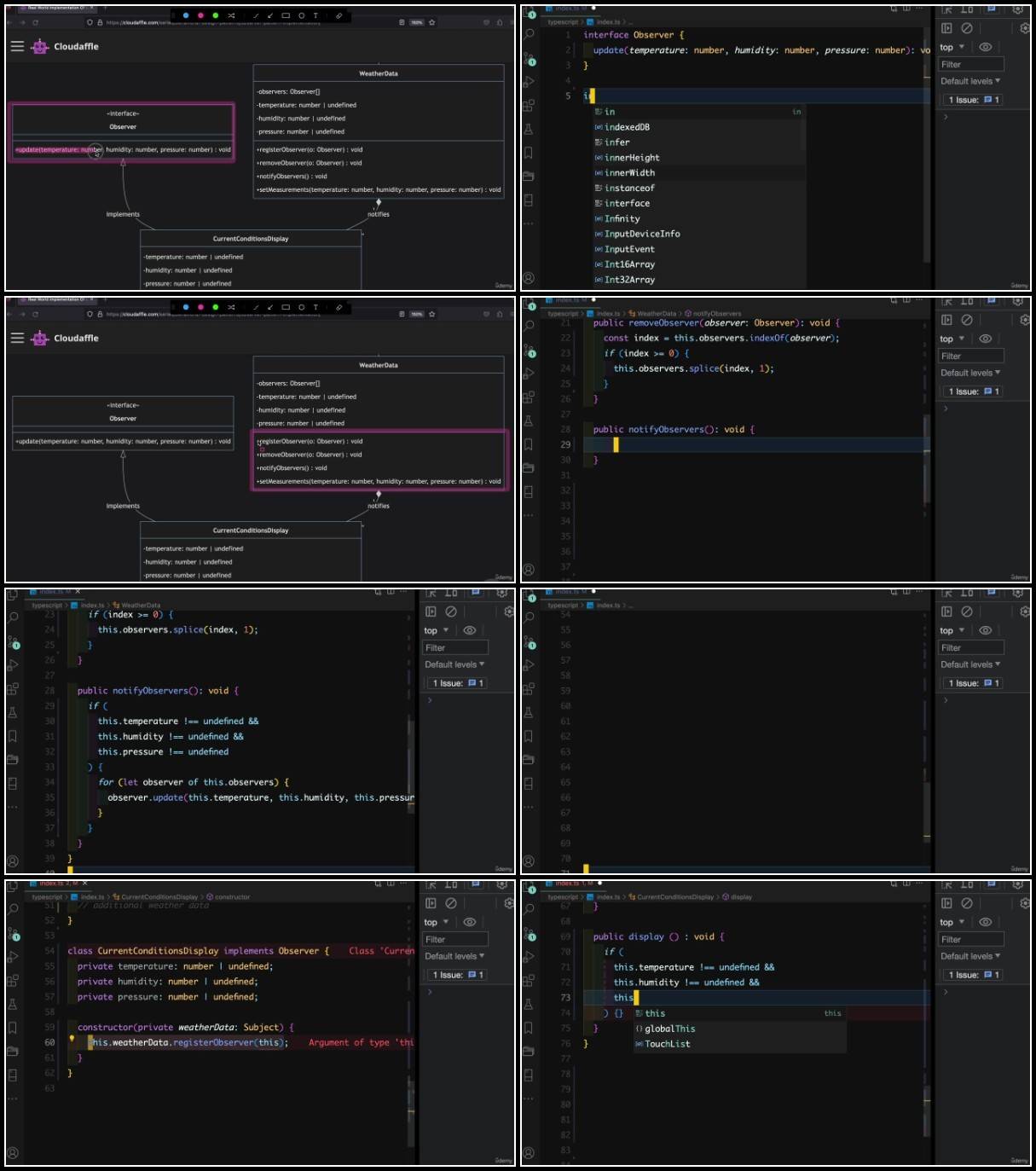This screenshot has width=1036, height=1171.
Task: Pick Int32Array from the suggestions
Action: (699, 280)
